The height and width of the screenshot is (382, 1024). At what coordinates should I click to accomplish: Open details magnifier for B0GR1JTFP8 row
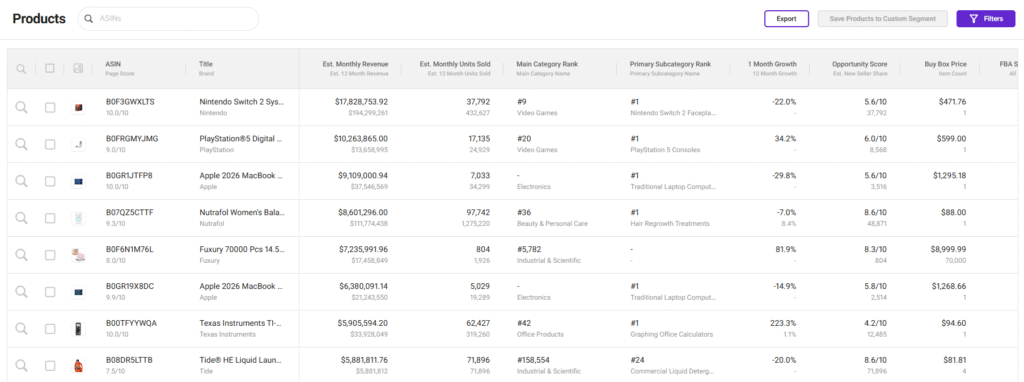[22, 182]
